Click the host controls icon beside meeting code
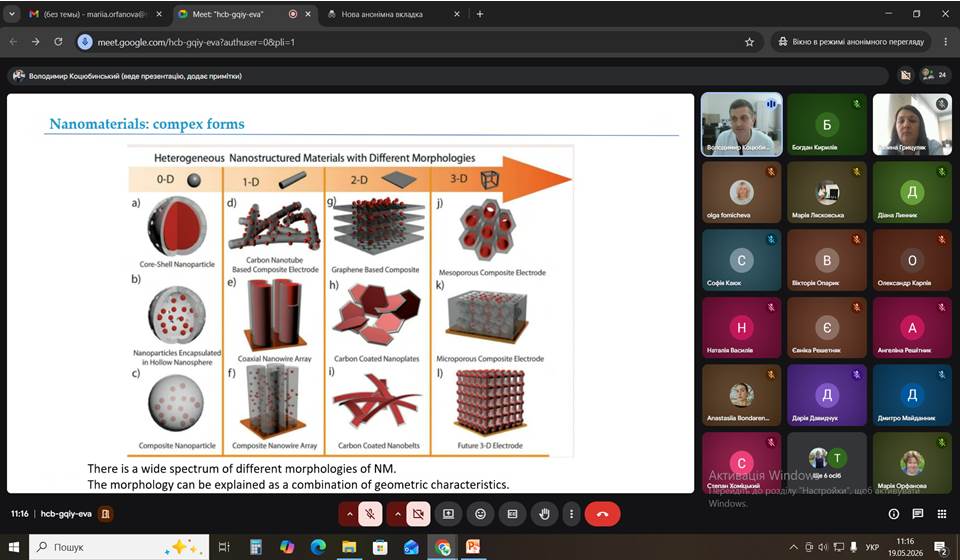This screenshot has width=960, height=560. click(105, 513)
